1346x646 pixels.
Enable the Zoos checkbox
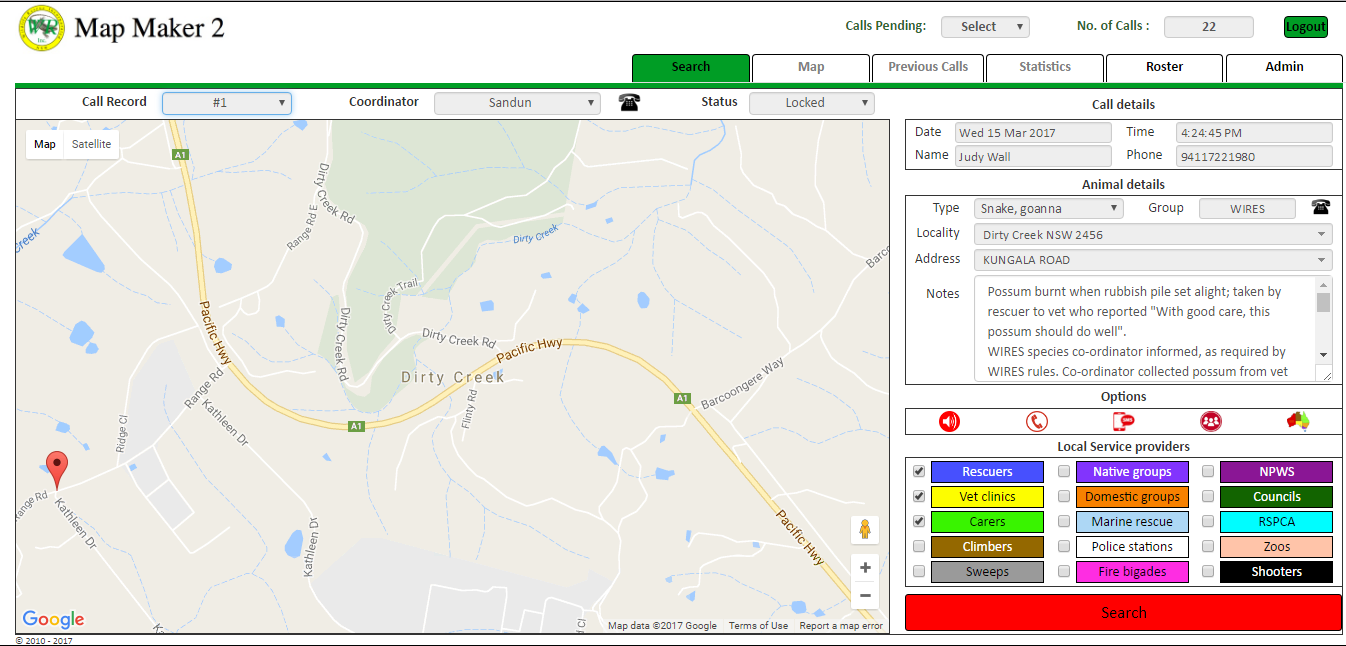pyautogui.click(x=1208, y=546)
